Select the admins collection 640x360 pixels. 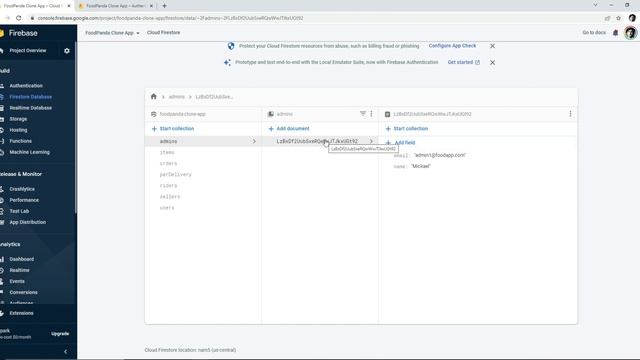click(203, 141)
